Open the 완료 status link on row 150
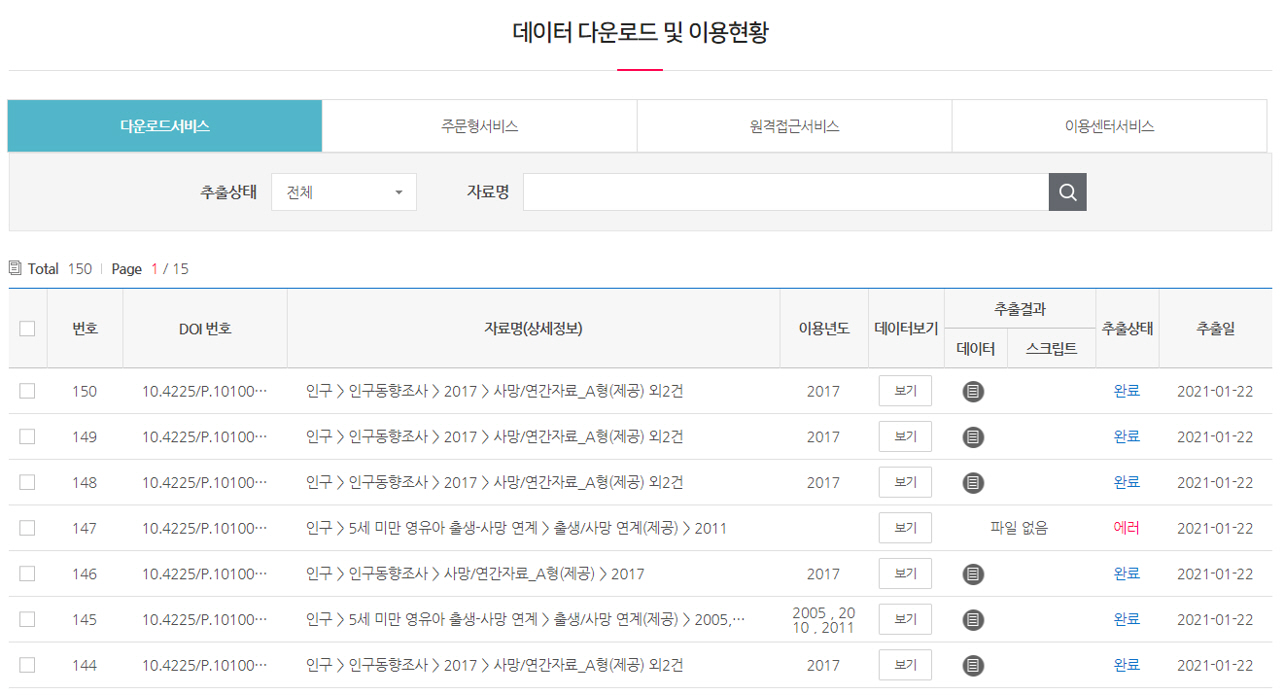1284x695 pixels. (1127, 391)
